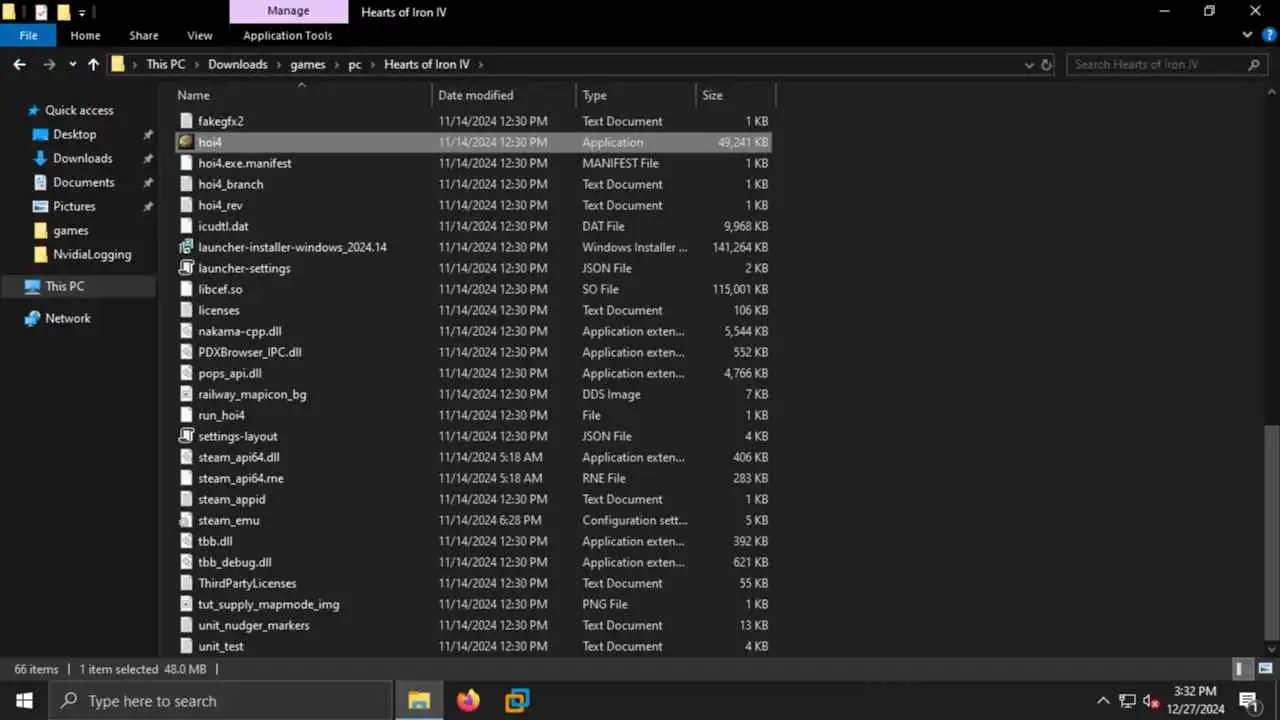
Task: Open the Windows Start menu
Action: (x=24, y=701)
